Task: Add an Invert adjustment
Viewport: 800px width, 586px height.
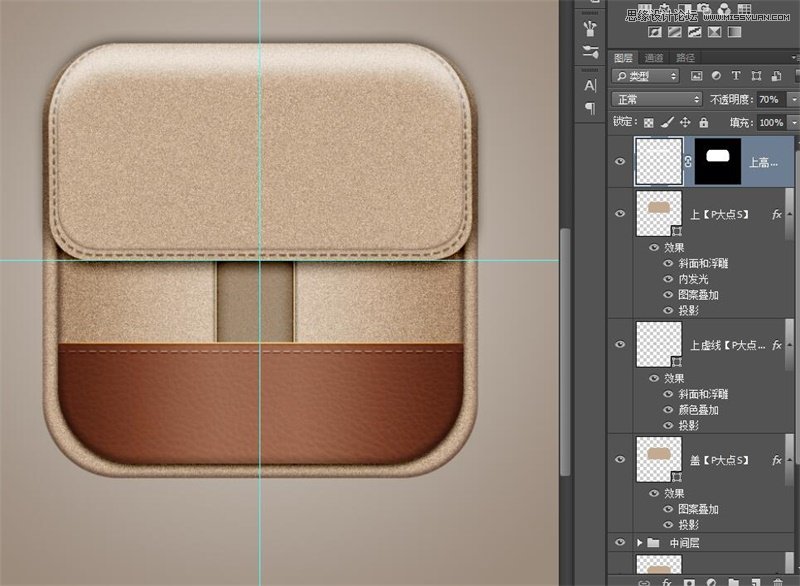Action: tap(655, 32)
